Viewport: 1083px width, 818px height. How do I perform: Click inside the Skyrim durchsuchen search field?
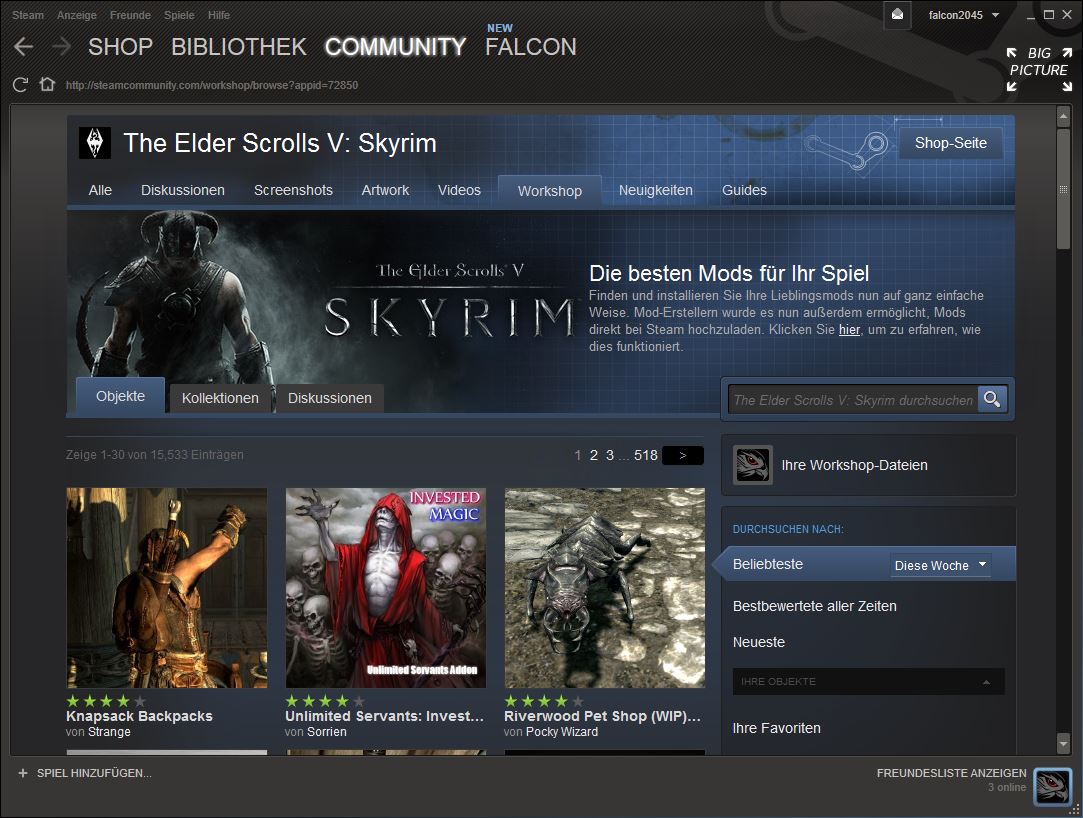click(x=853, y=400)
